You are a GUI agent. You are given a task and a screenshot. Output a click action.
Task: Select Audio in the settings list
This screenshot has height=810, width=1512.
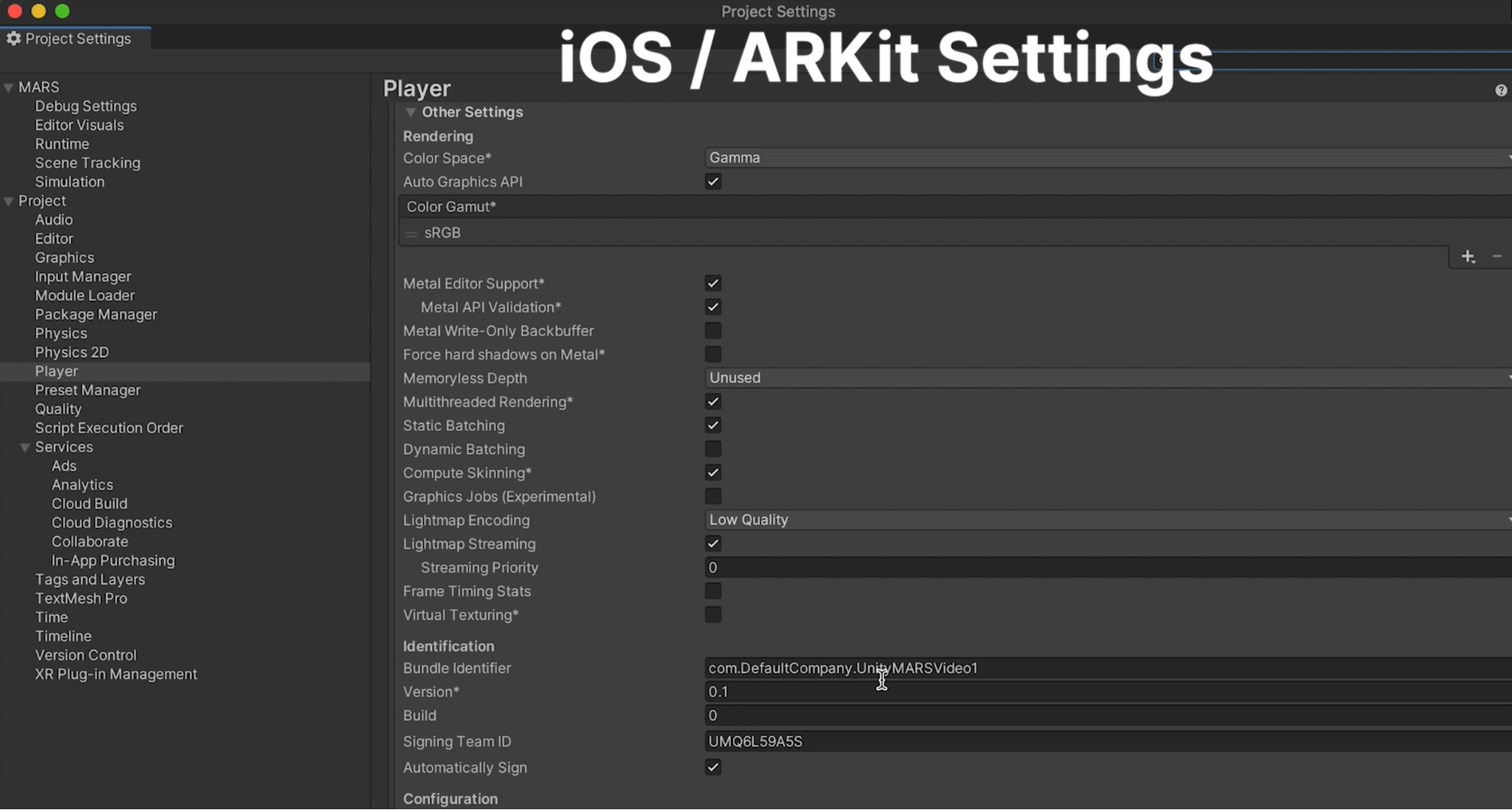click(54, 220)
